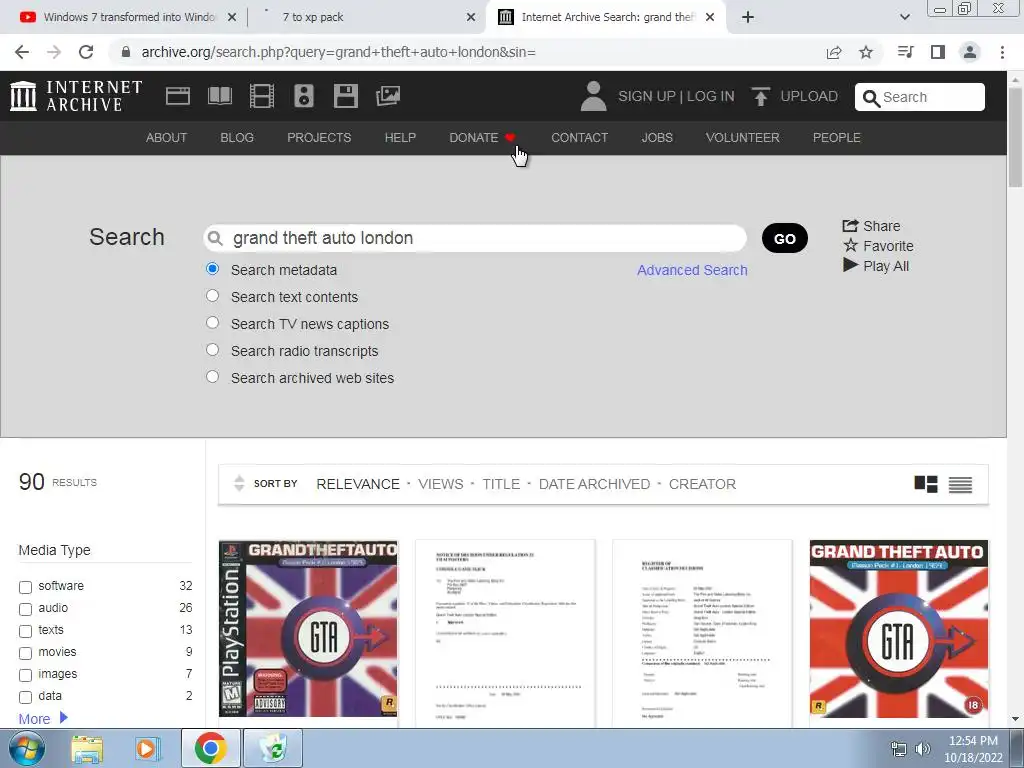Open Advanced Search link
This screenshot has height=768, width=1024.
tap(692, 270)
